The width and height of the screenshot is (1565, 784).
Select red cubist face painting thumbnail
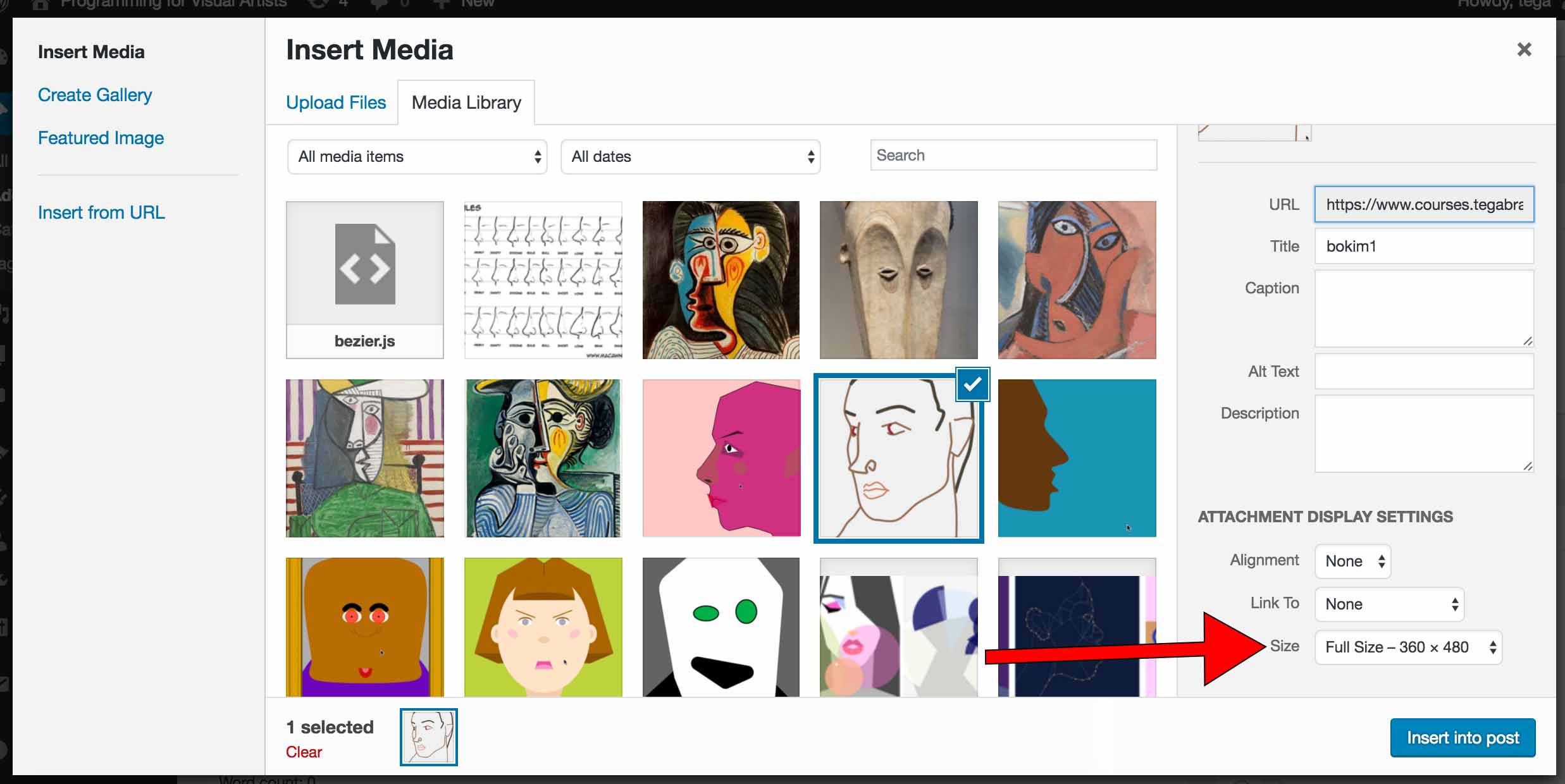pyautogui.click(x=1077, y=280)
